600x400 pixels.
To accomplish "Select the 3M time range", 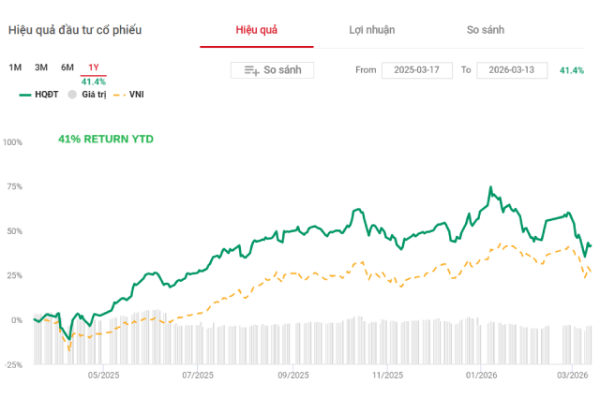I will pos(41,67).
